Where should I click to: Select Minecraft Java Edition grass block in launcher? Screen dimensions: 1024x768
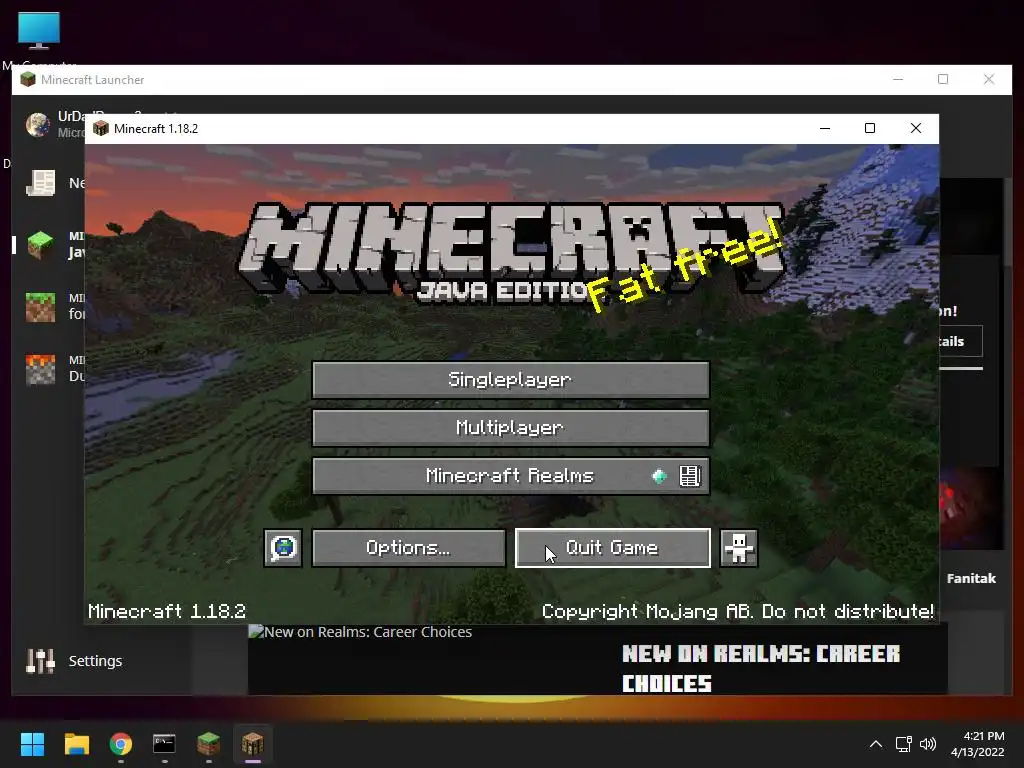40,244
